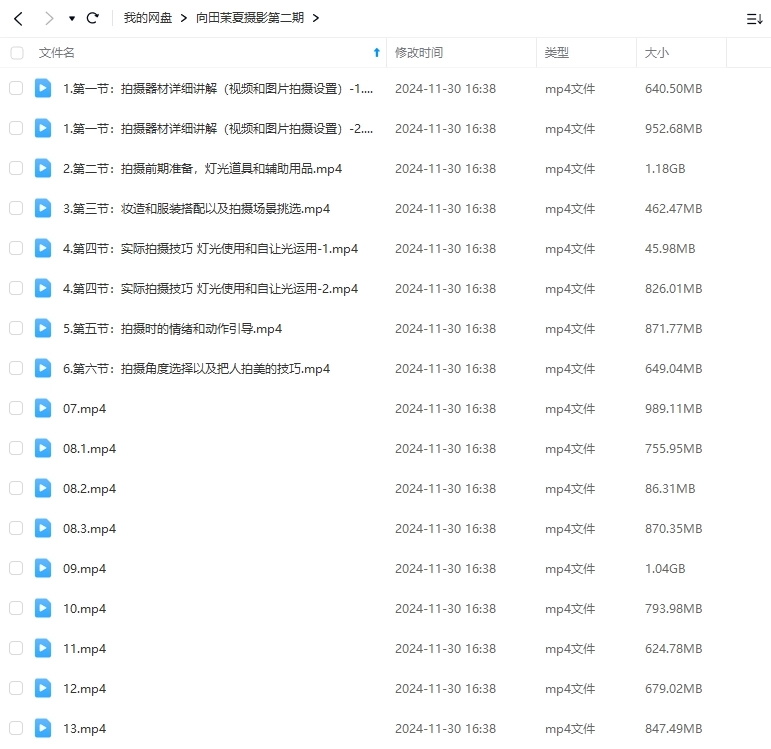Open 6.第六节：拍摄角度选择以及把人拍美的技巧.mp4
771x749 pixels.
(196, 368)
